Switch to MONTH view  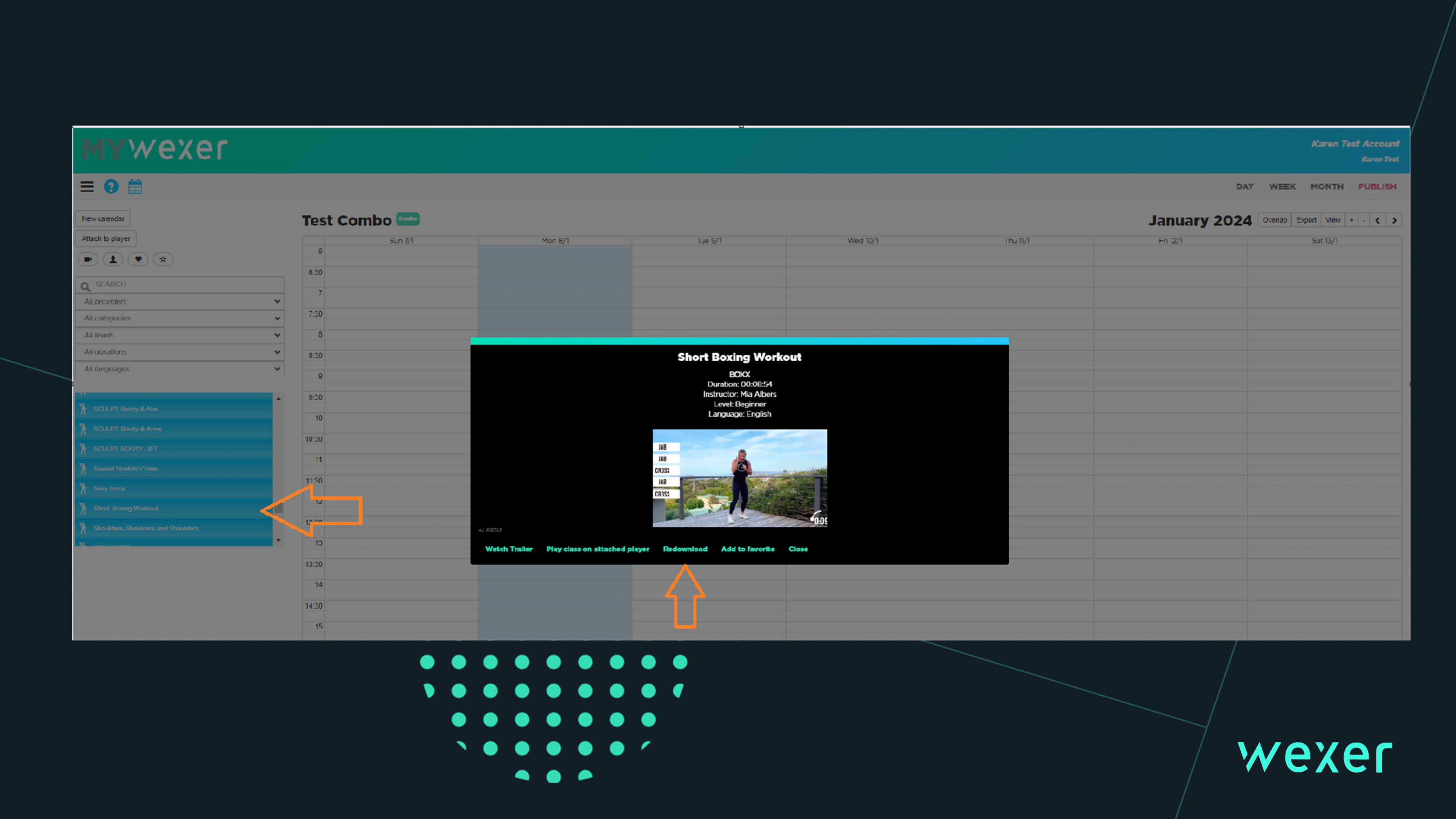click(1327, 187)
